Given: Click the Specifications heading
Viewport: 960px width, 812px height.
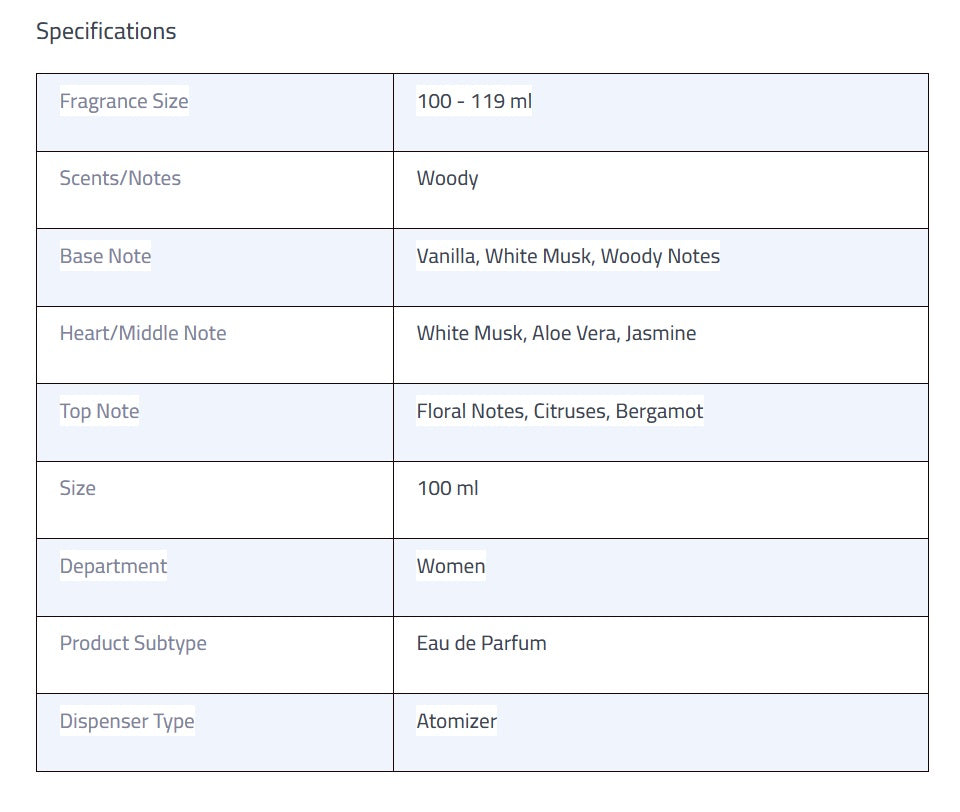Looking at the screenshot, I should tap(106, 31).
